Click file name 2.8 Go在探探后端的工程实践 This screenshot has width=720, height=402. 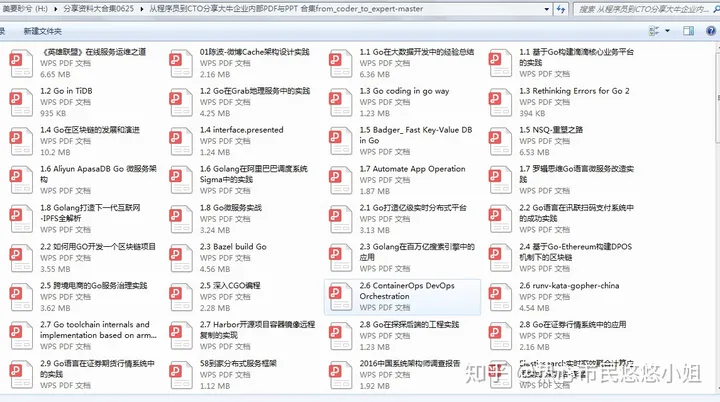click(x=409, y=325)
